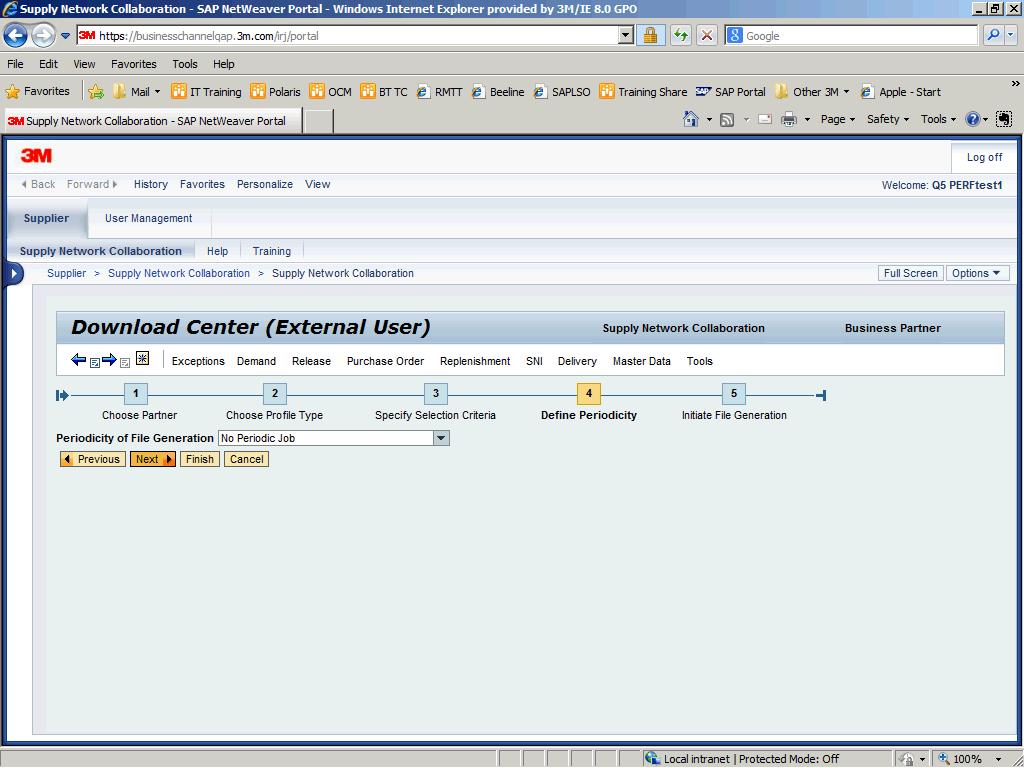Image resolution: width=1024 pixels, height=768 pixels.
Task: Open the browser File menu
Action: pos(15,64)
